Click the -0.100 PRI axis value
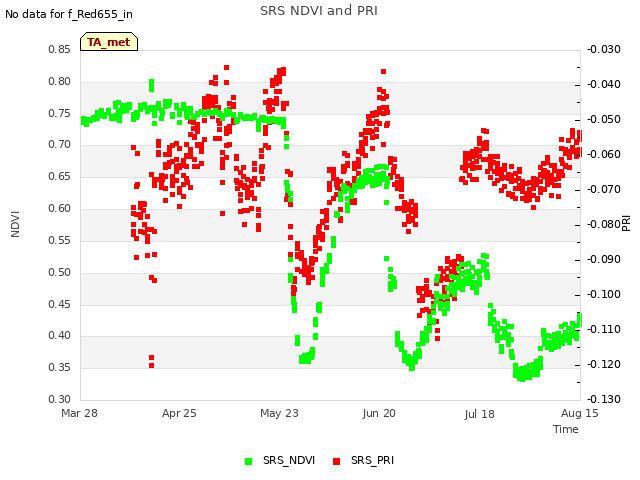 point(604,294)
